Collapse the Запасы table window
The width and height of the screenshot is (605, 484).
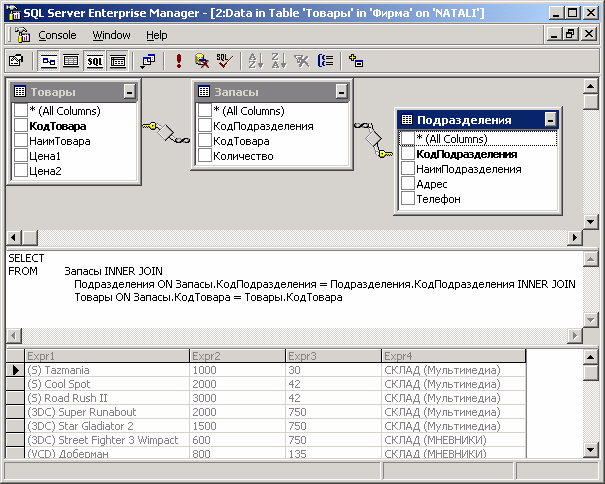click(x=341, y=92)
